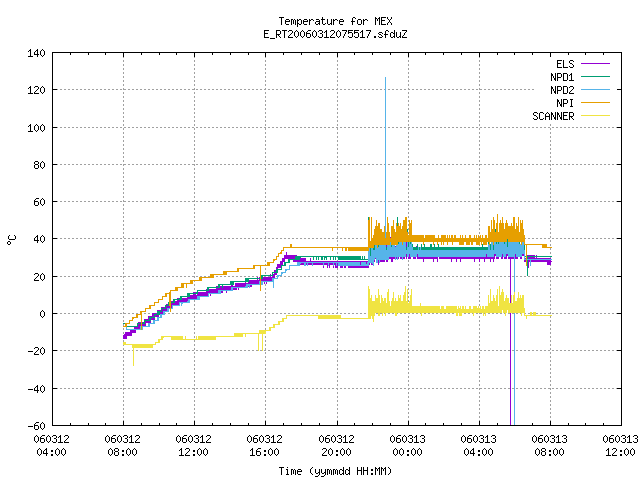Click the x-axis tick label 060312 16:00
The height and width of the screenshot is (480, 640).
[x=264, y=446]
